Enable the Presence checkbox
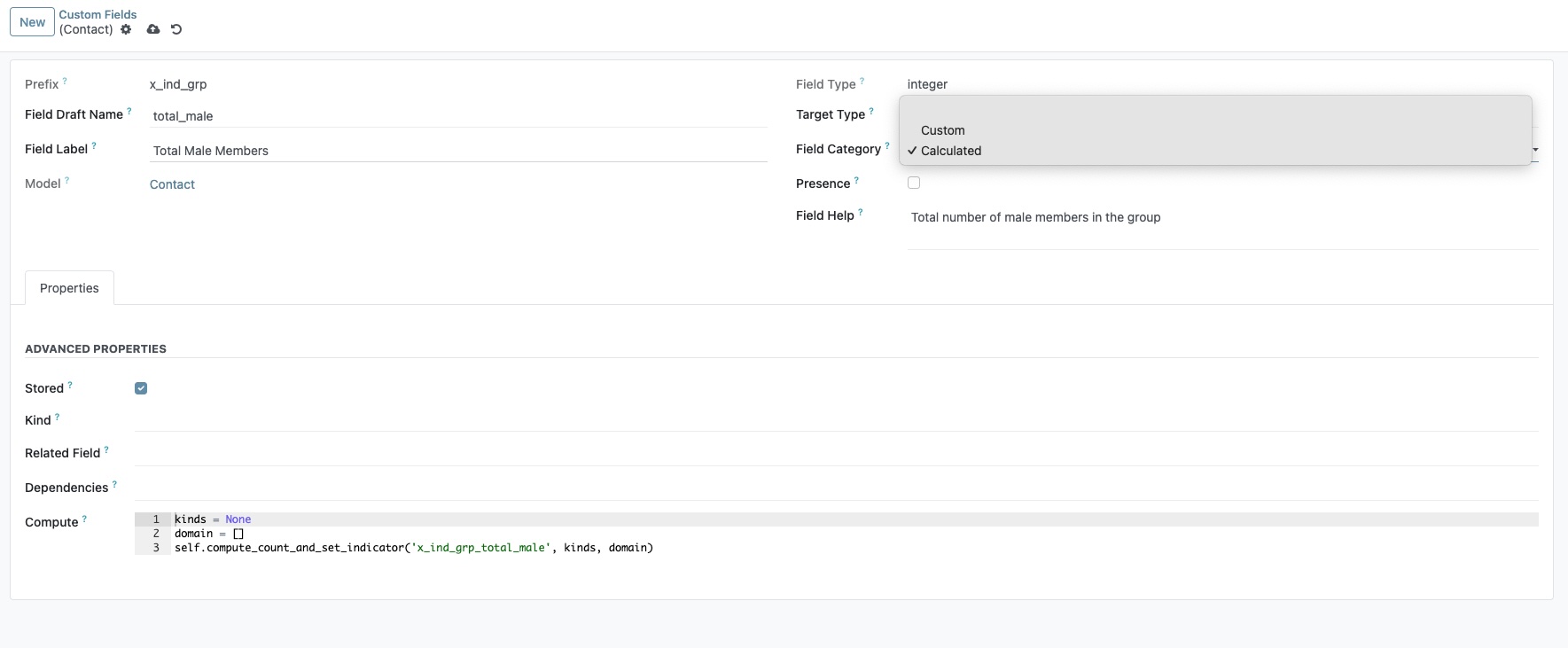This screenshot has width=1568, height=648. pyautogui.click(x=914, y=183)
